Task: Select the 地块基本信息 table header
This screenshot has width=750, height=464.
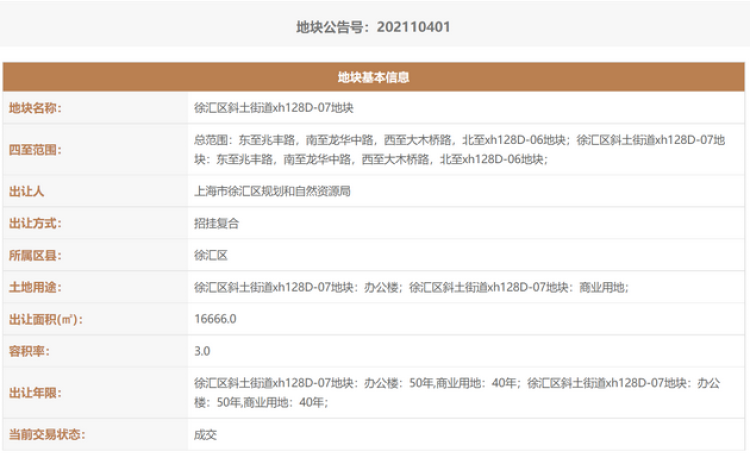Action: (373, 77)
